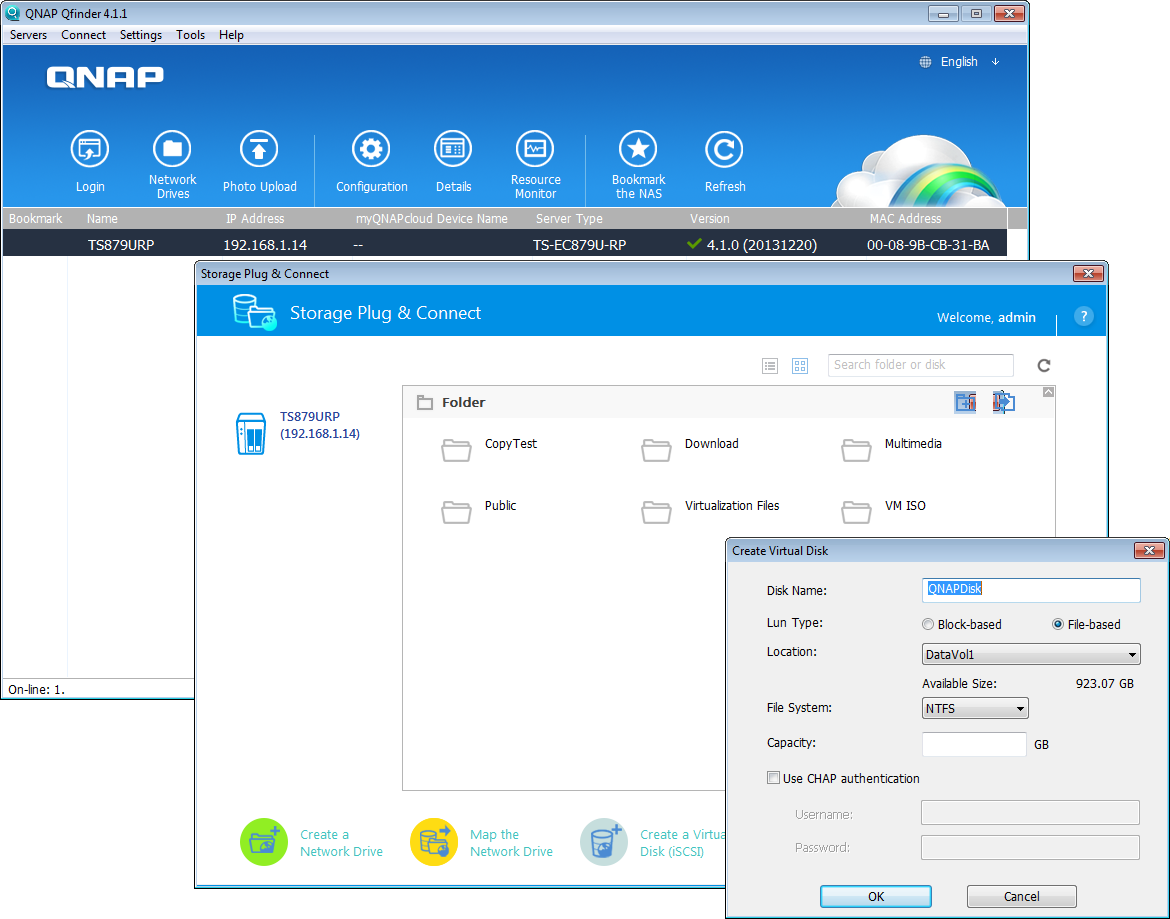Click the QNAP logo

(104, 77)
